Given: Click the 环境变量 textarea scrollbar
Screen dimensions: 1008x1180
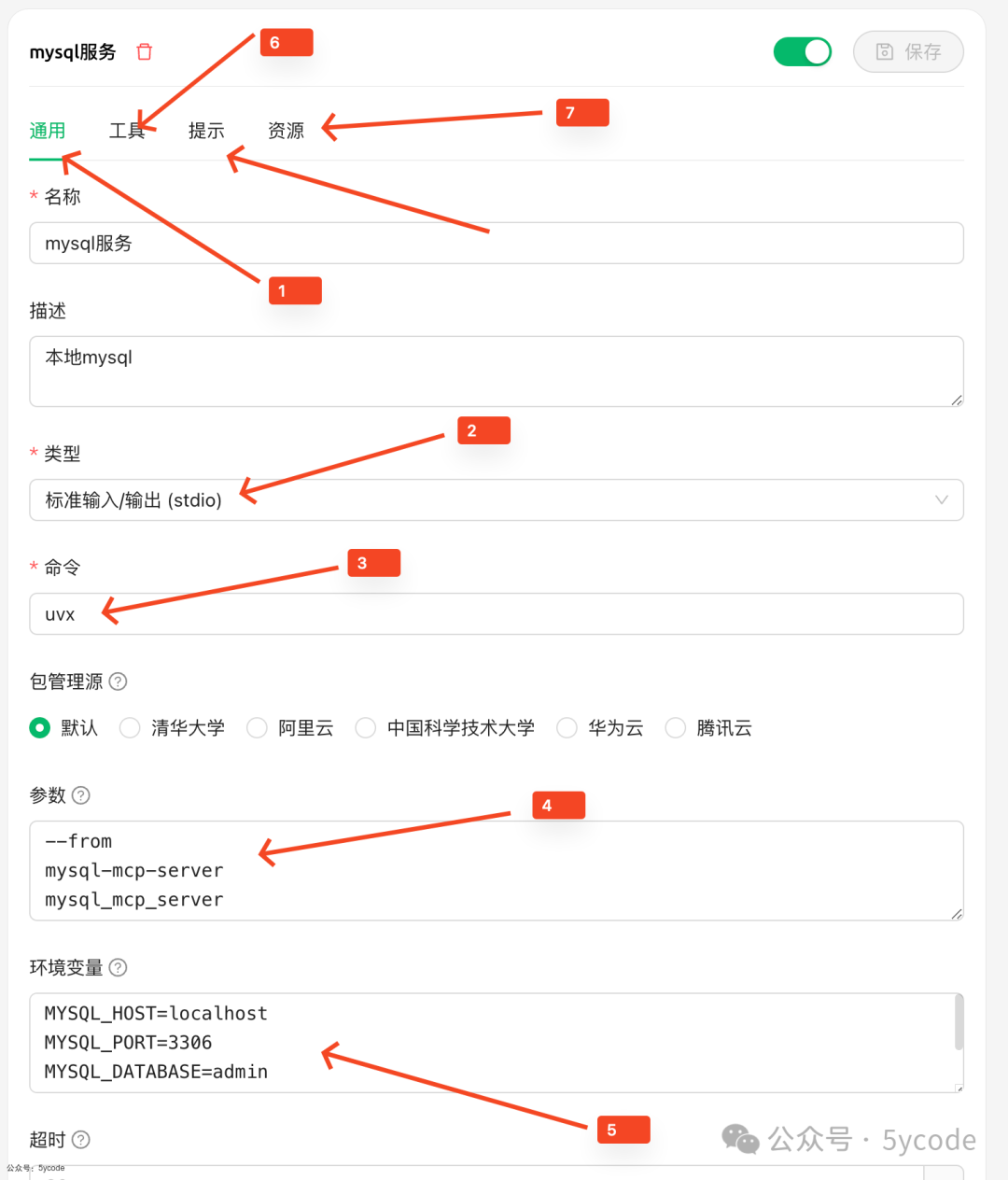Looking at the screenshot, I should pos(959,1022).
